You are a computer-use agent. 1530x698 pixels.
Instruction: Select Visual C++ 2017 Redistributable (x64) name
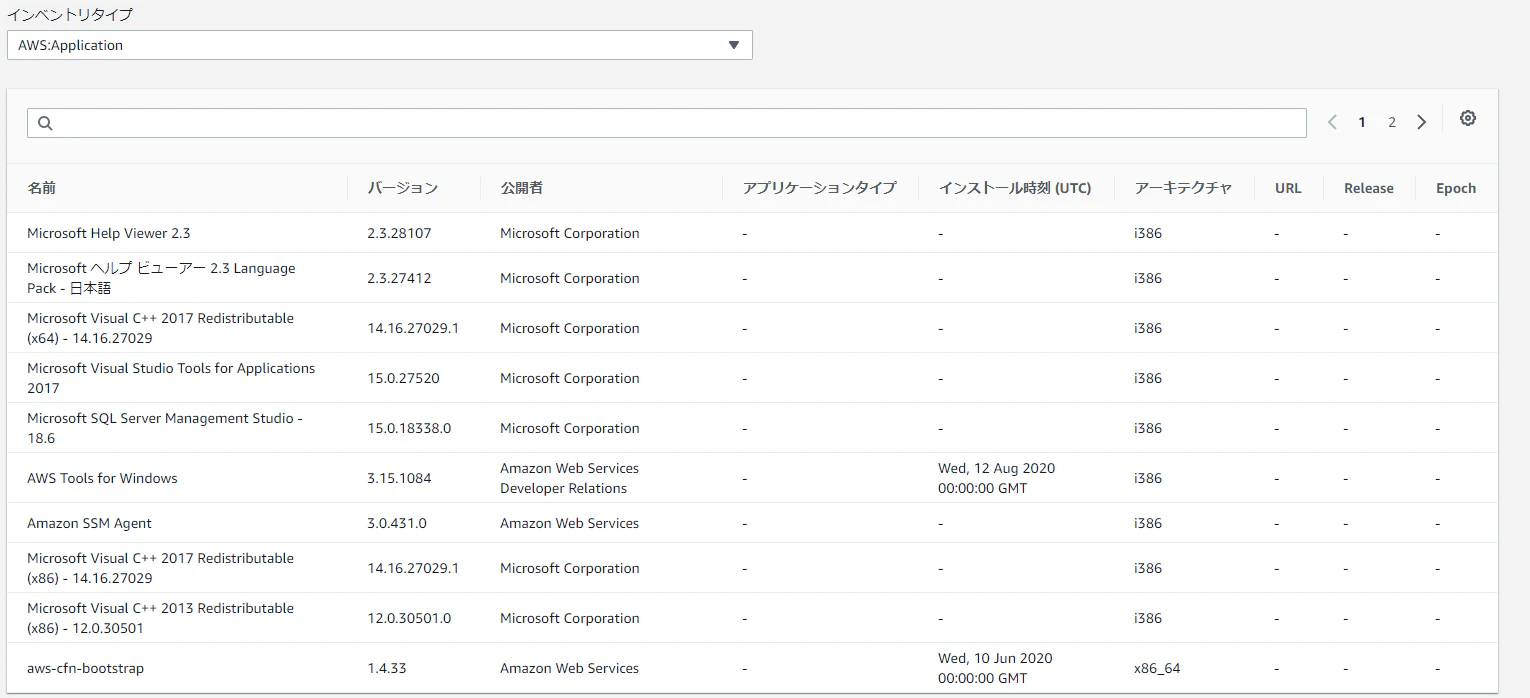[160, 328]
